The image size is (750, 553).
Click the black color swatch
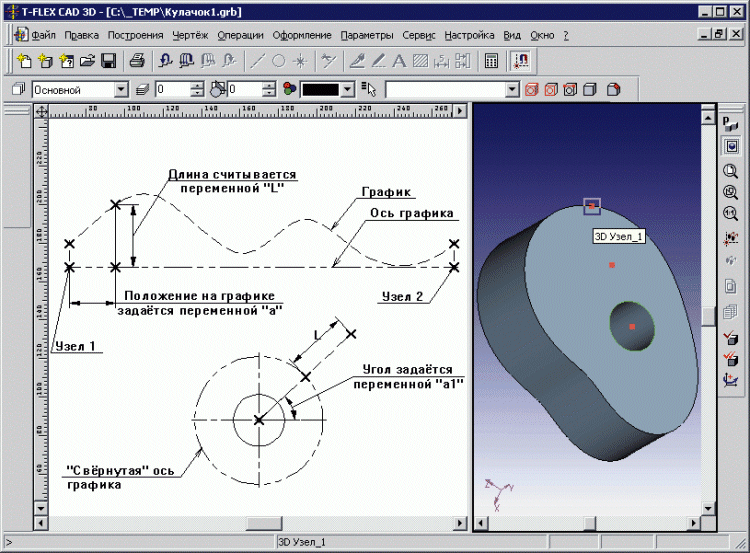tap(320, 89)
